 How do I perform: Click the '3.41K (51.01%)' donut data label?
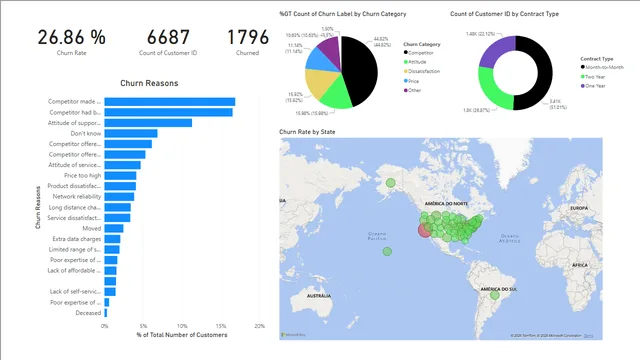tap(558, 104)
